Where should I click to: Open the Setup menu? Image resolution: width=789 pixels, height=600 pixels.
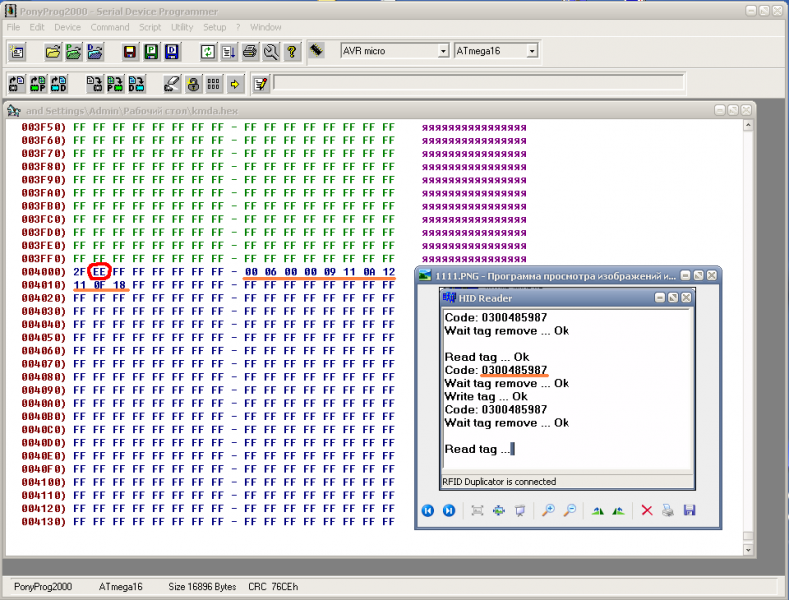214,27
